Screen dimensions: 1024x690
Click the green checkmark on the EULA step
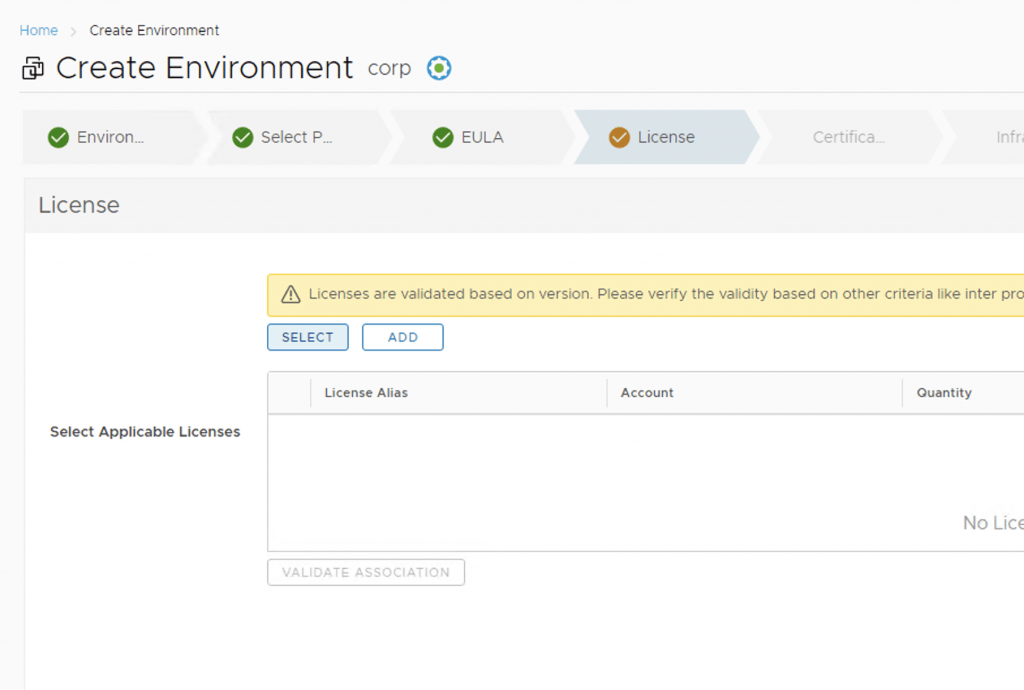coord(443,137)
